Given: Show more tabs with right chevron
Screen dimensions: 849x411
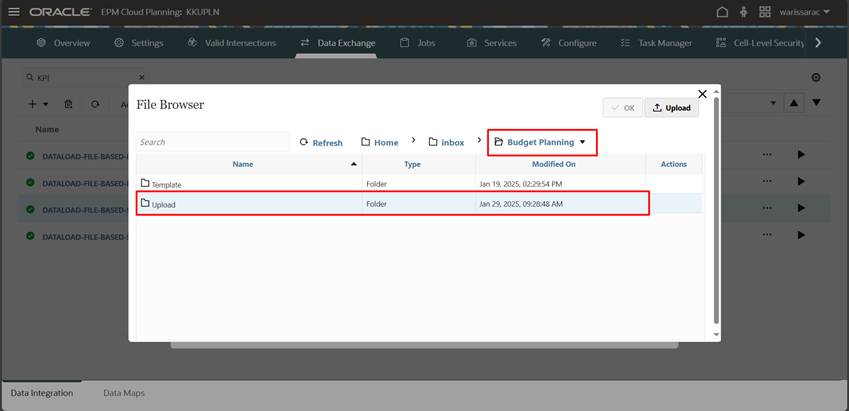Looking at the screenshot, I should pyautogui.click(x=818, y=43).
